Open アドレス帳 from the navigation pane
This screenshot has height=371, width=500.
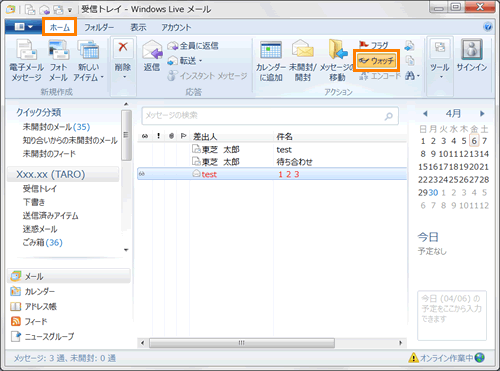[33, 306]
